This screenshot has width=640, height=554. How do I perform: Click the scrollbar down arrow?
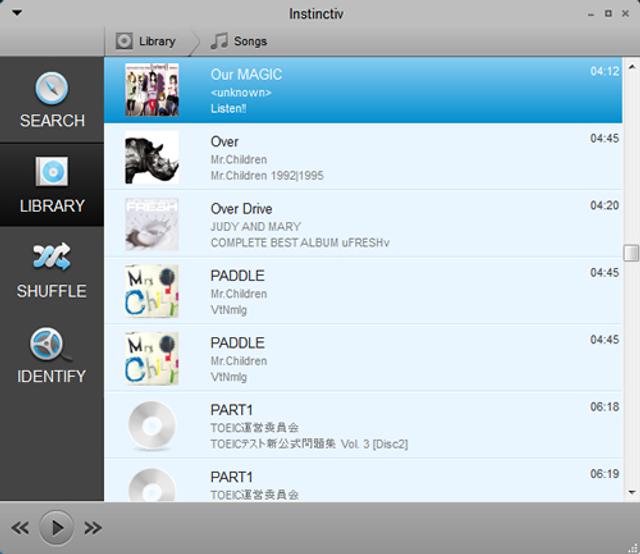(631, 492)
